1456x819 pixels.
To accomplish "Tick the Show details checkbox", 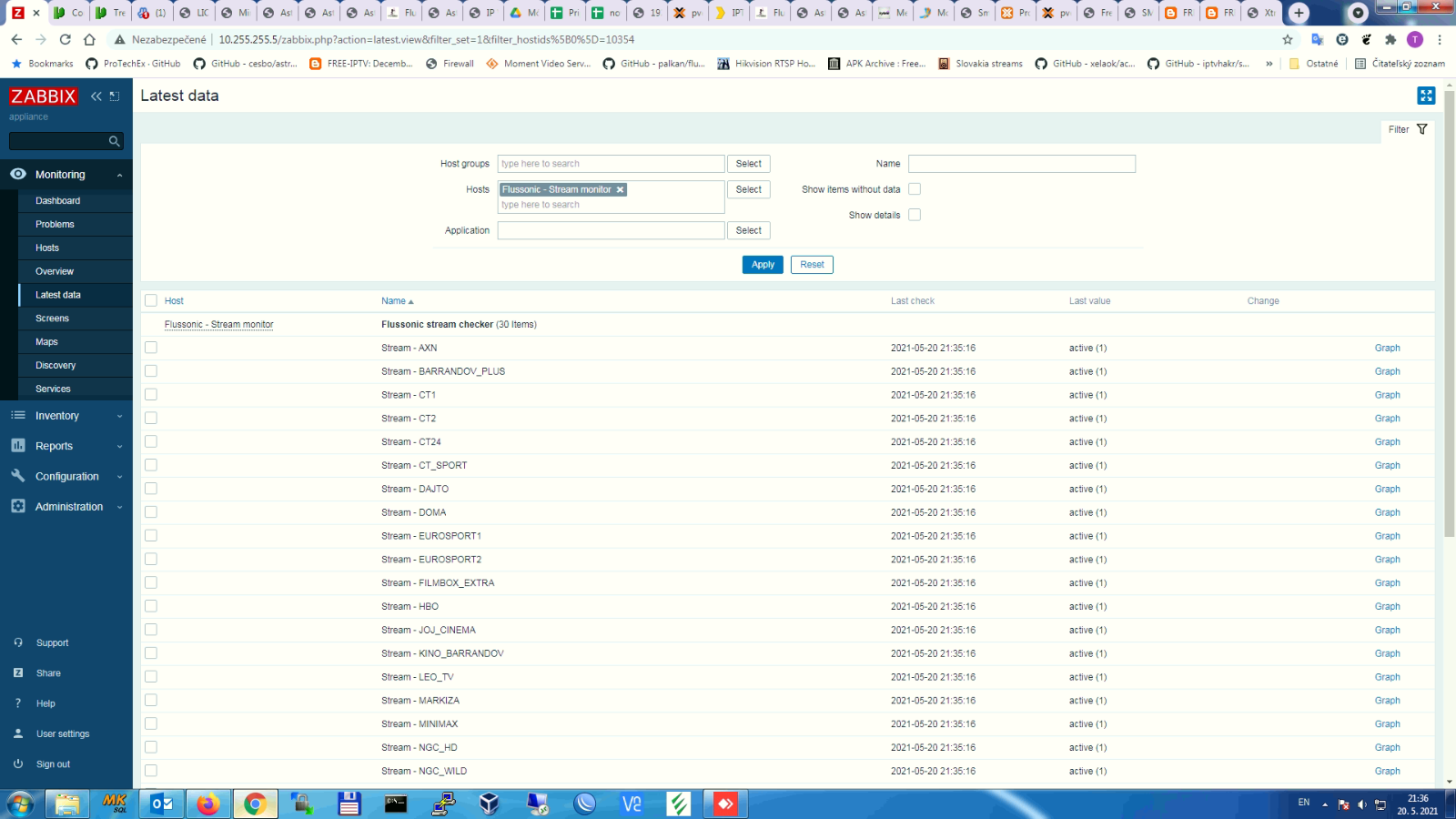I will pyautogui.click(x=915, y=215).
